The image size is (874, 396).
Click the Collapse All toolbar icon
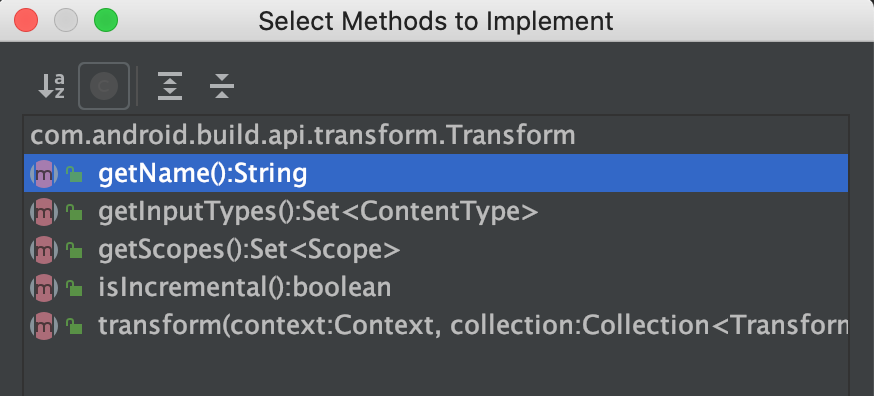point(222,86)
